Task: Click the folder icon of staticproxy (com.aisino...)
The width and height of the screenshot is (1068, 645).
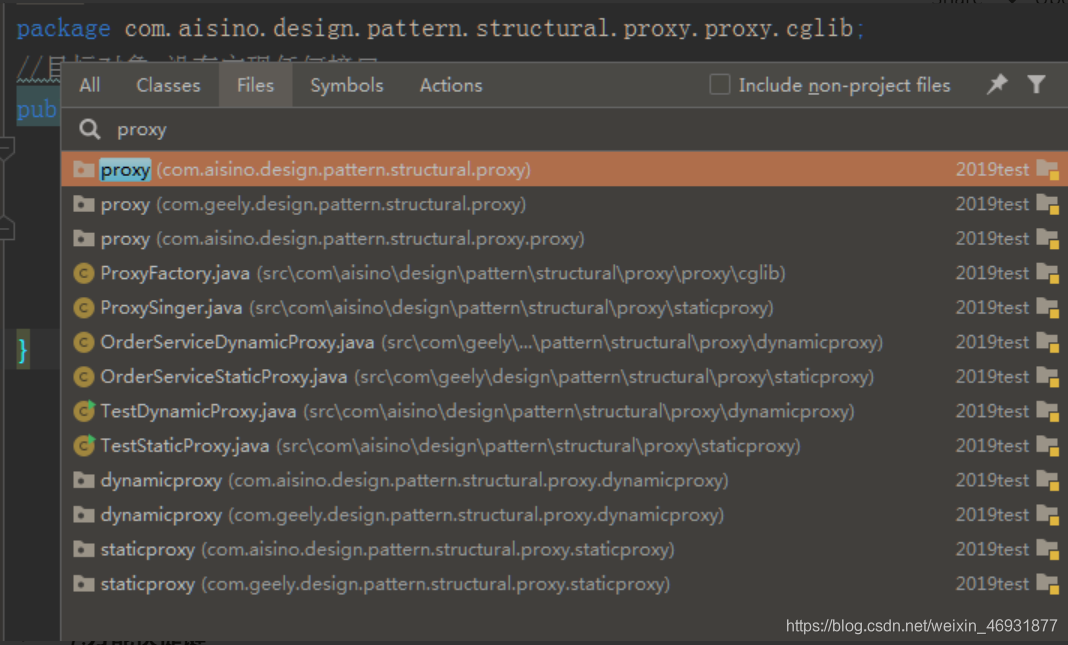Action: tap(84, 549)
